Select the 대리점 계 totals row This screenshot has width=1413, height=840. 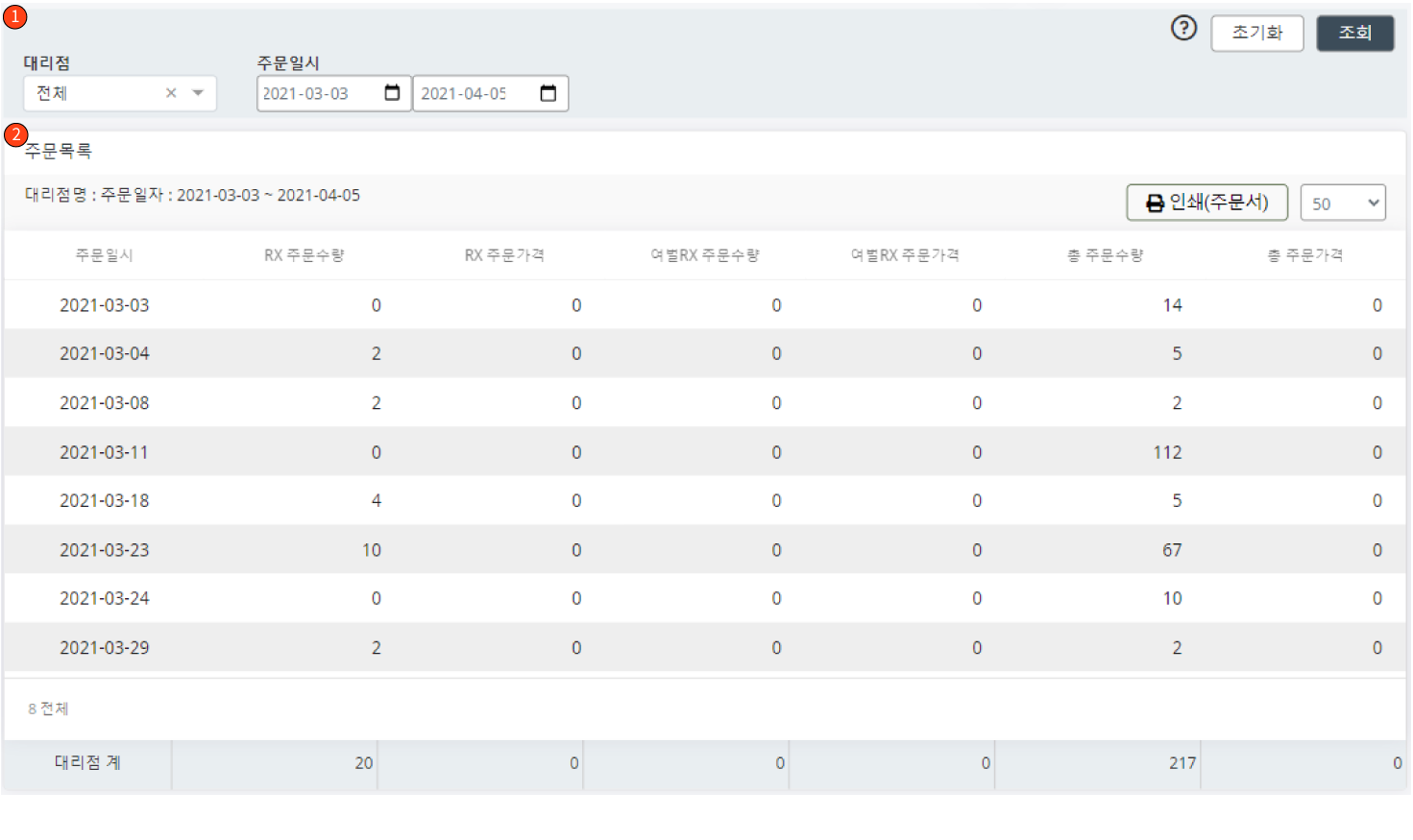[87, 762]
